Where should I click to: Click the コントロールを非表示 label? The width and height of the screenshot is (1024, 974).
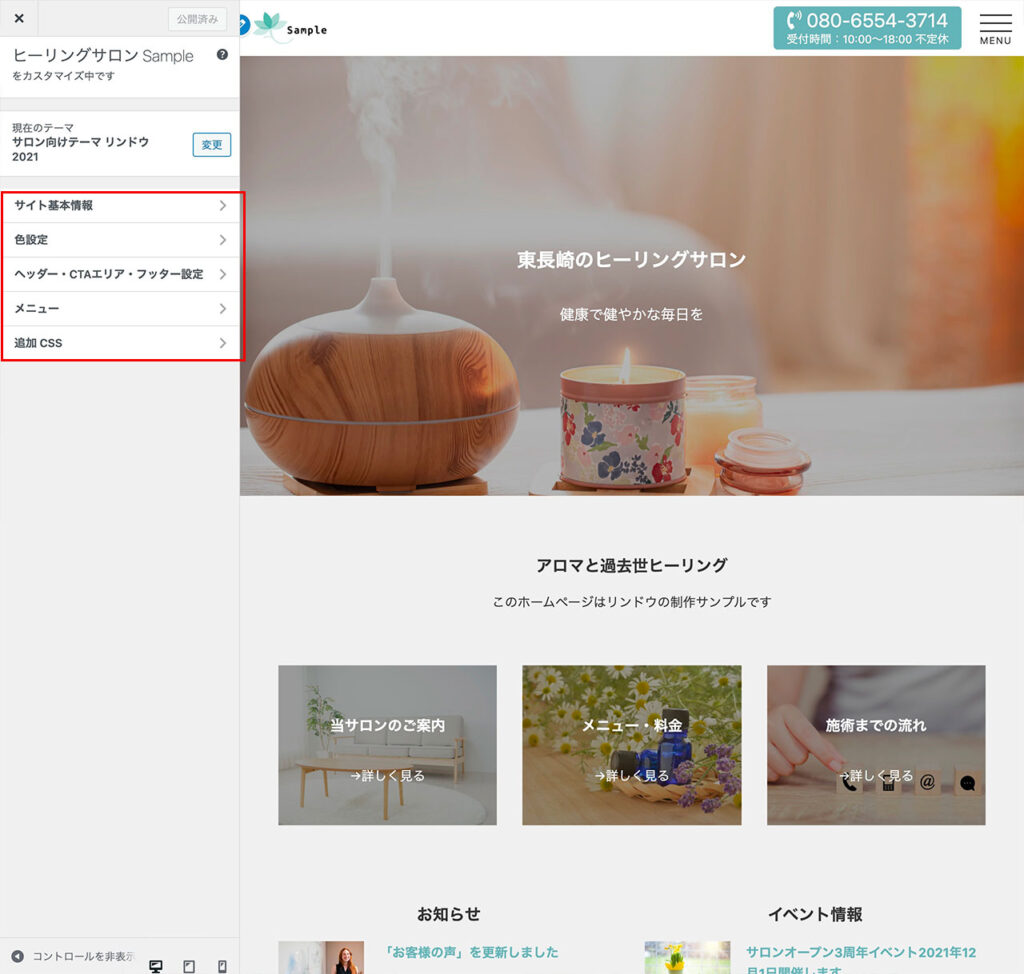click(x=84, y=956)
